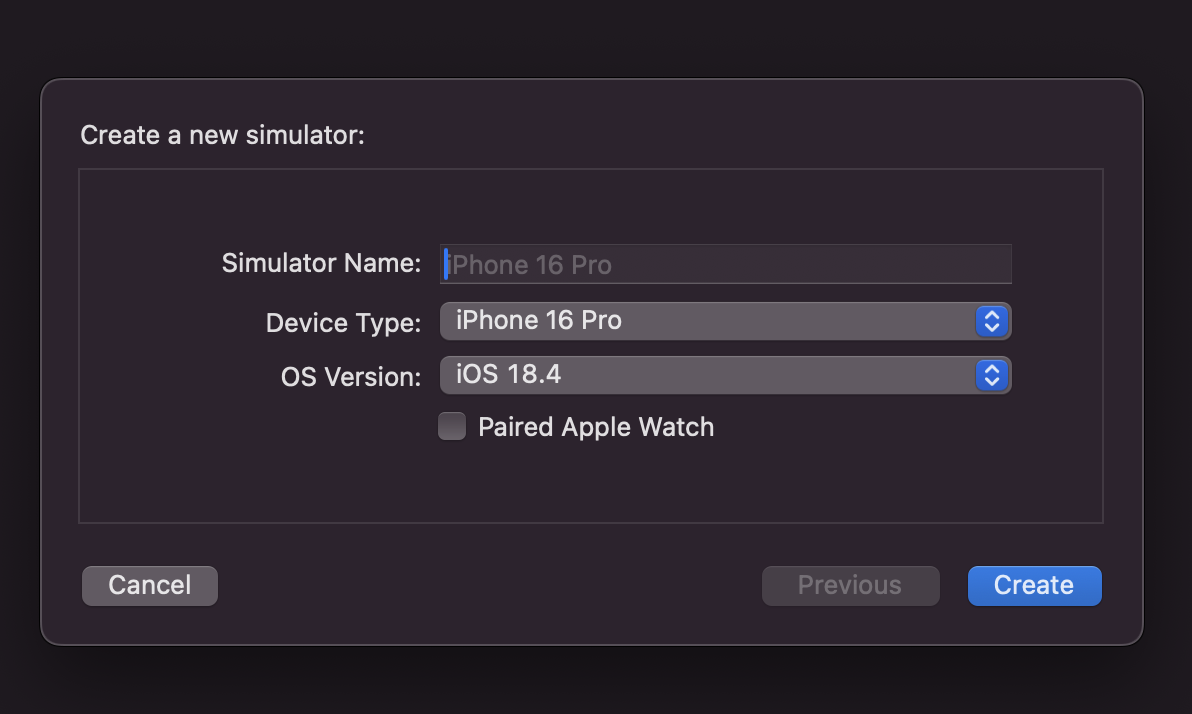Image resolution: width=1192 pixels, height=714 pixels.
Task: Click the Create button
Action: [x=1034, y=585]
